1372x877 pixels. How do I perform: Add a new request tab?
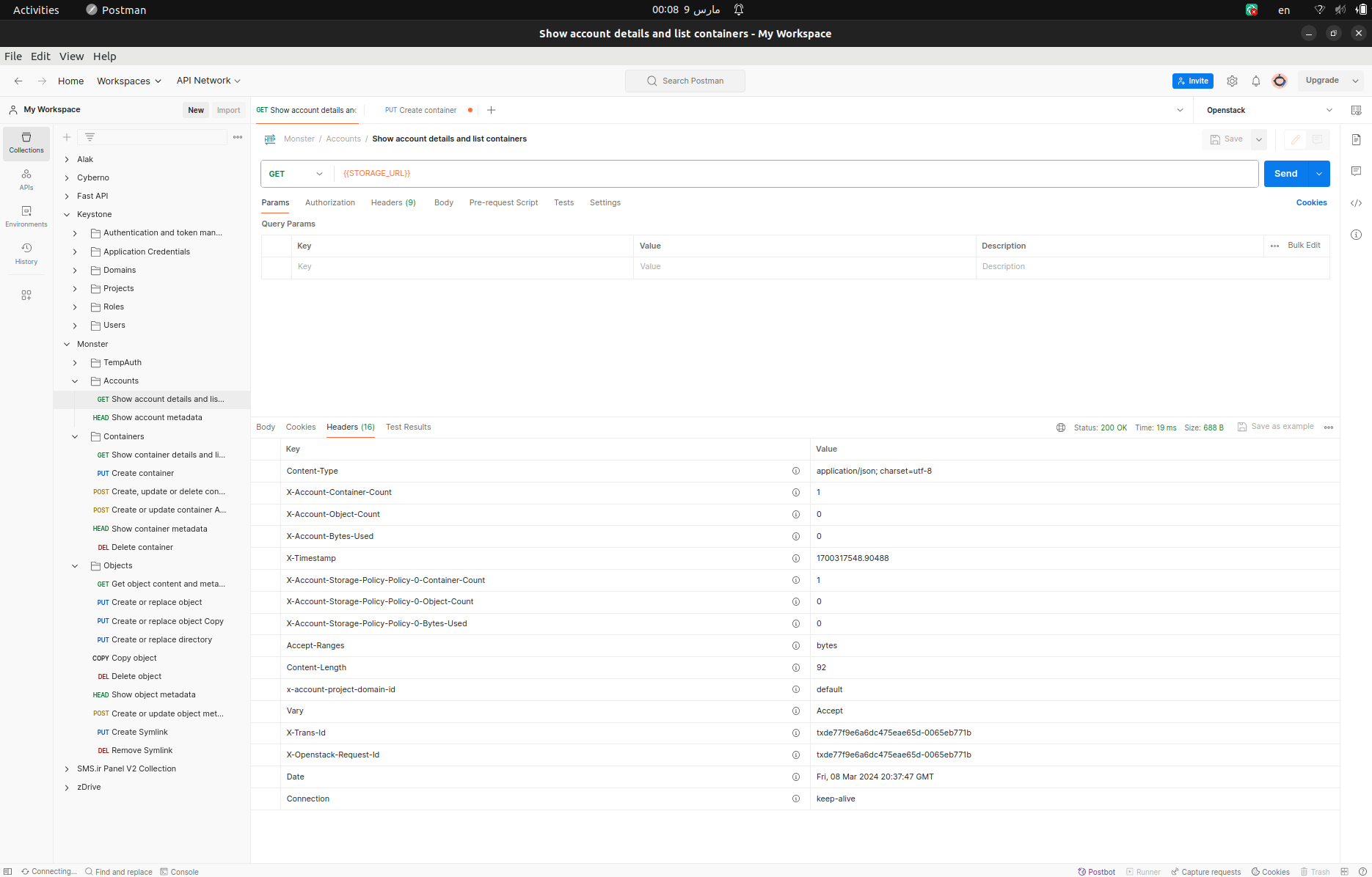tap(492, 110)
